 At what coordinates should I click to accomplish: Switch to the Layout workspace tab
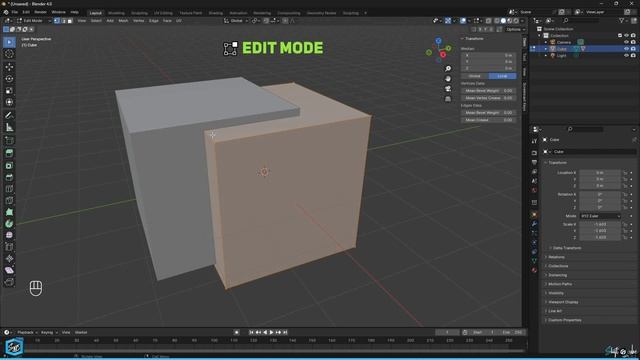pos(96,13)
